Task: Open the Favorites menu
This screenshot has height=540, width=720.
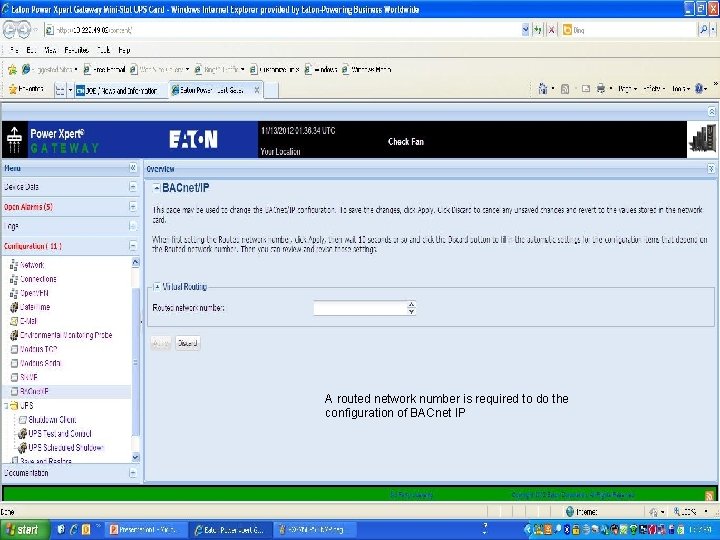Action: [76, 50]
